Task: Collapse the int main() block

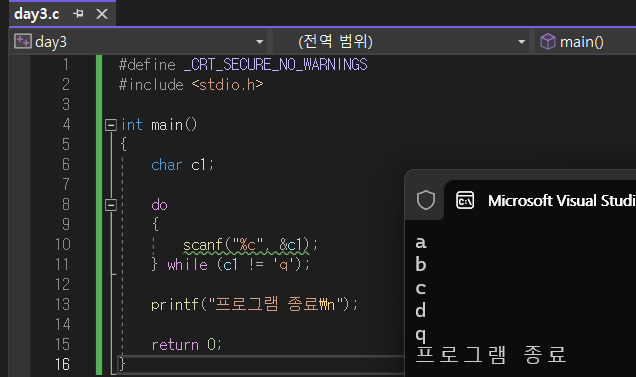Action: tap(111, 125)
